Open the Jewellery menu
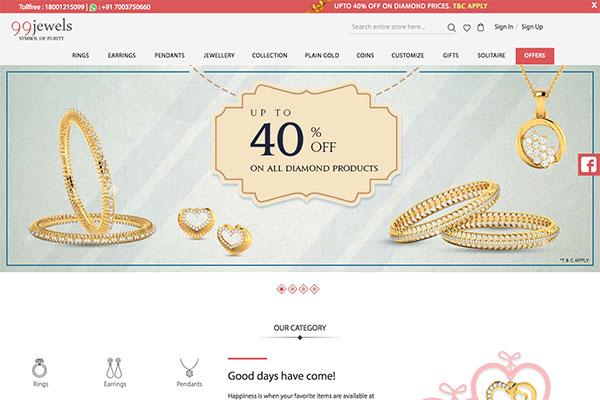This screenshot has width=600, height=400. (x=219, y=56)
